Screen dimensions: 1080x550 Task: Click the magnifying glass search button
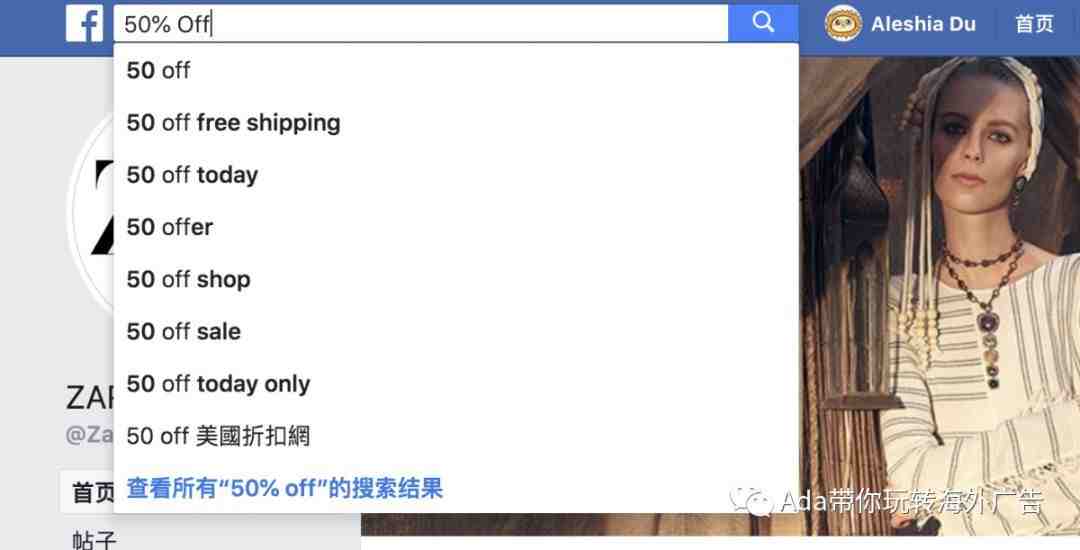[763, 23]
